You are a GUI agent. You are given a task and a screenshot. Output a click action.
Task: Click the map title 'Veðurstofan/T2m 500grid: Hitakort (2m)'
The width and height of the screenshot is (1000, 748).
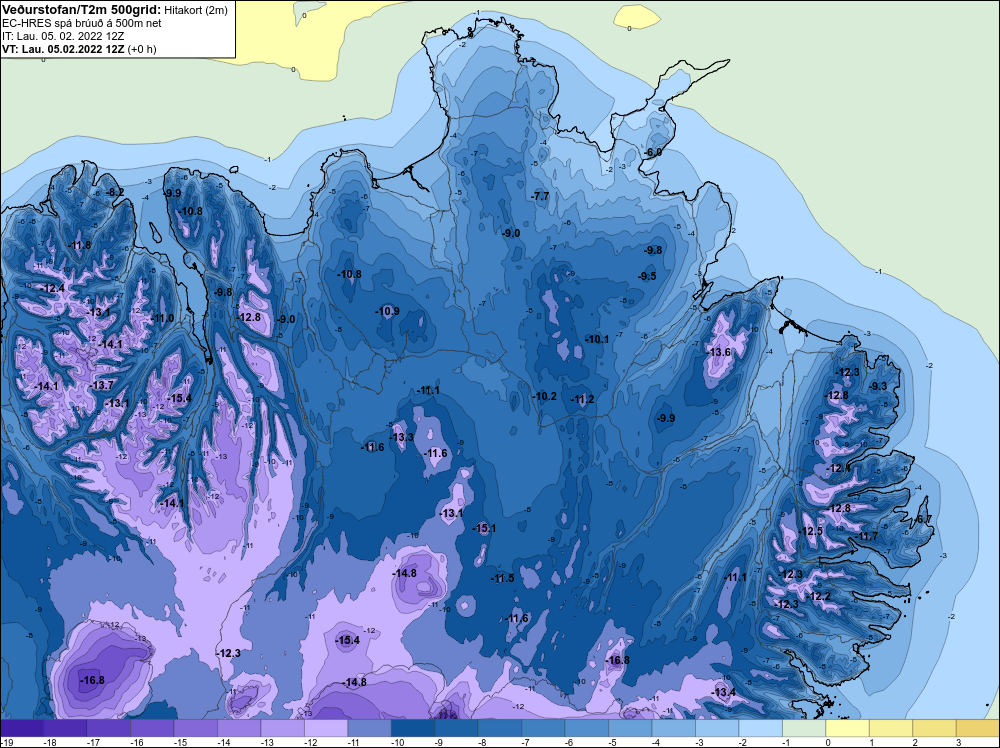pos(114,10)
